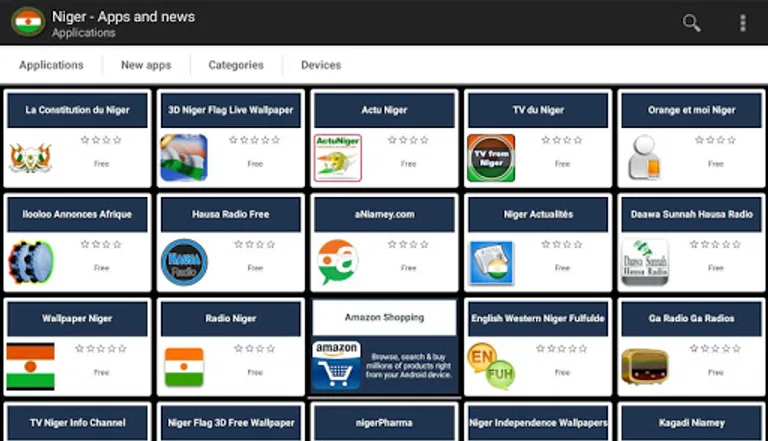Screen dimensions: 768x441
Task: Open La Constitution du Niger title
Action: [x=77, y=110]
